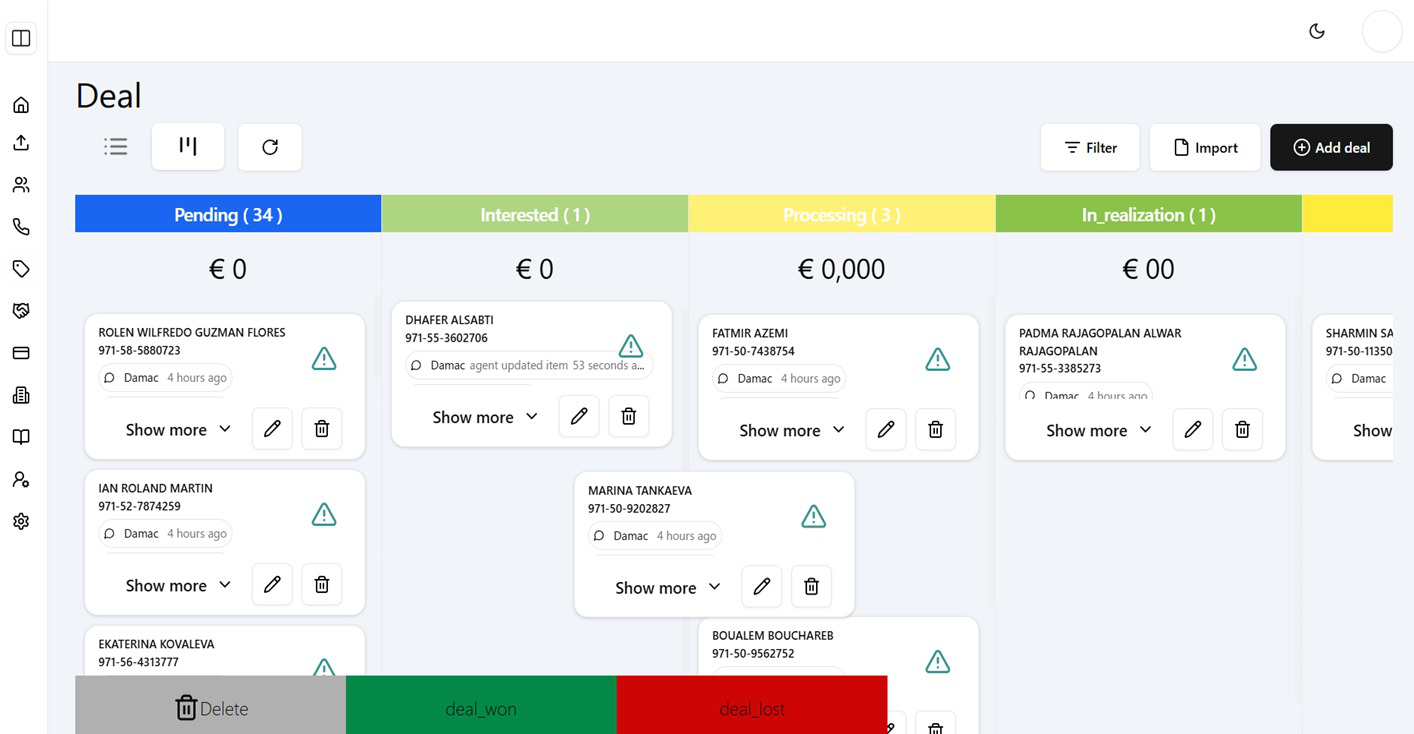Click the green deal_won zone
This screenshot has width=1414, height=734.
[481, 705]
